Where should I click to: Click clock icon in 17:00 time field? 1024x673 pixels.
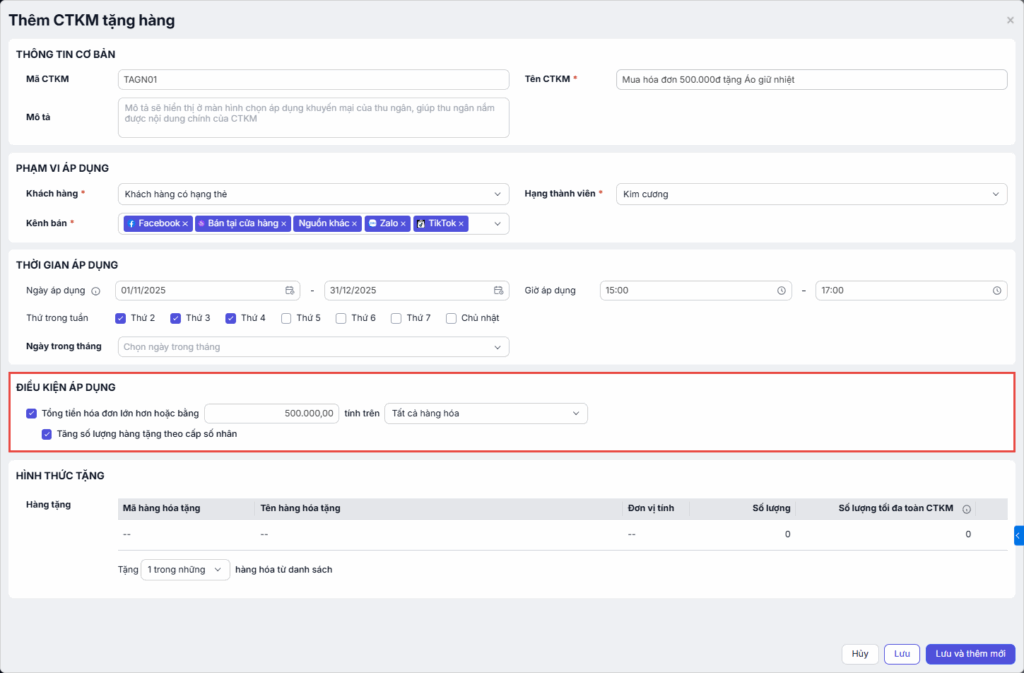[997, 291]
